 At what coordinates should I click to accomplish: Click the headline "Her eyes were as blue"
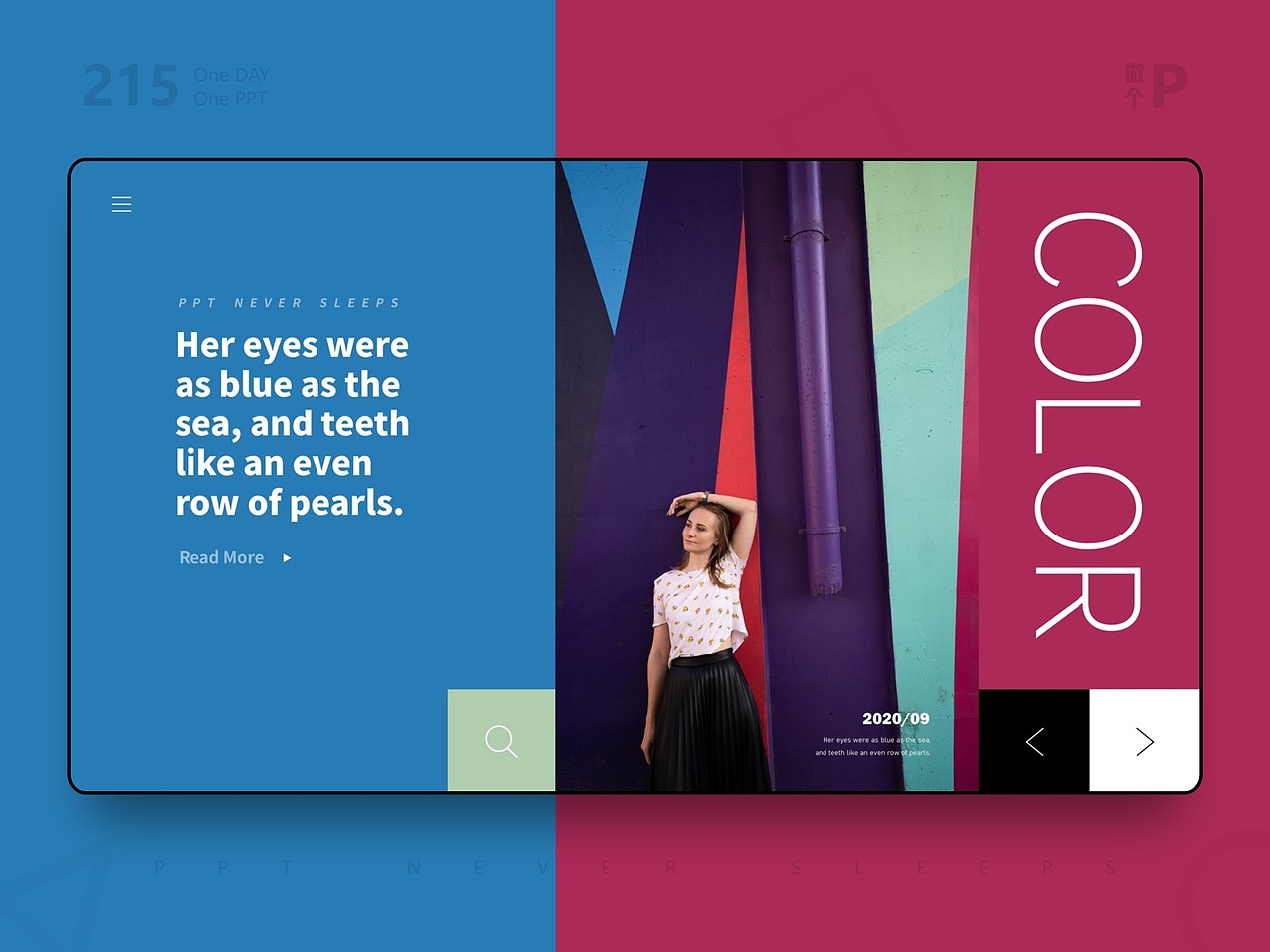point(292,423)
